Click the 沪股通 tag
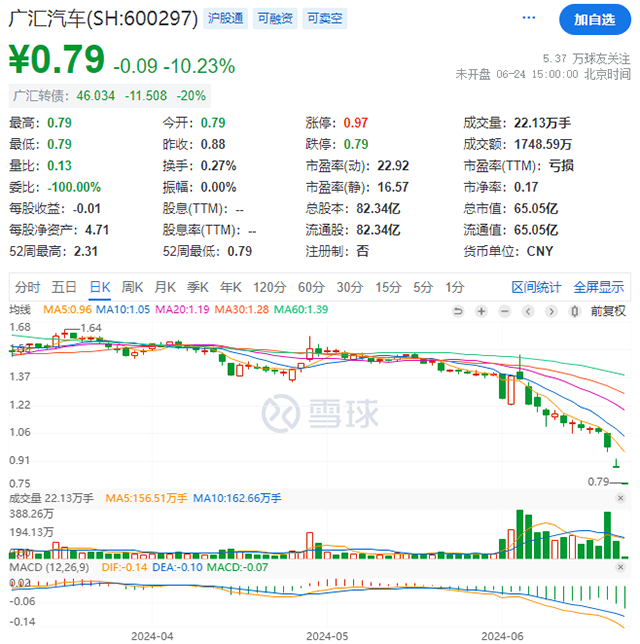640x644 pixels. click(x=226, y=18)
